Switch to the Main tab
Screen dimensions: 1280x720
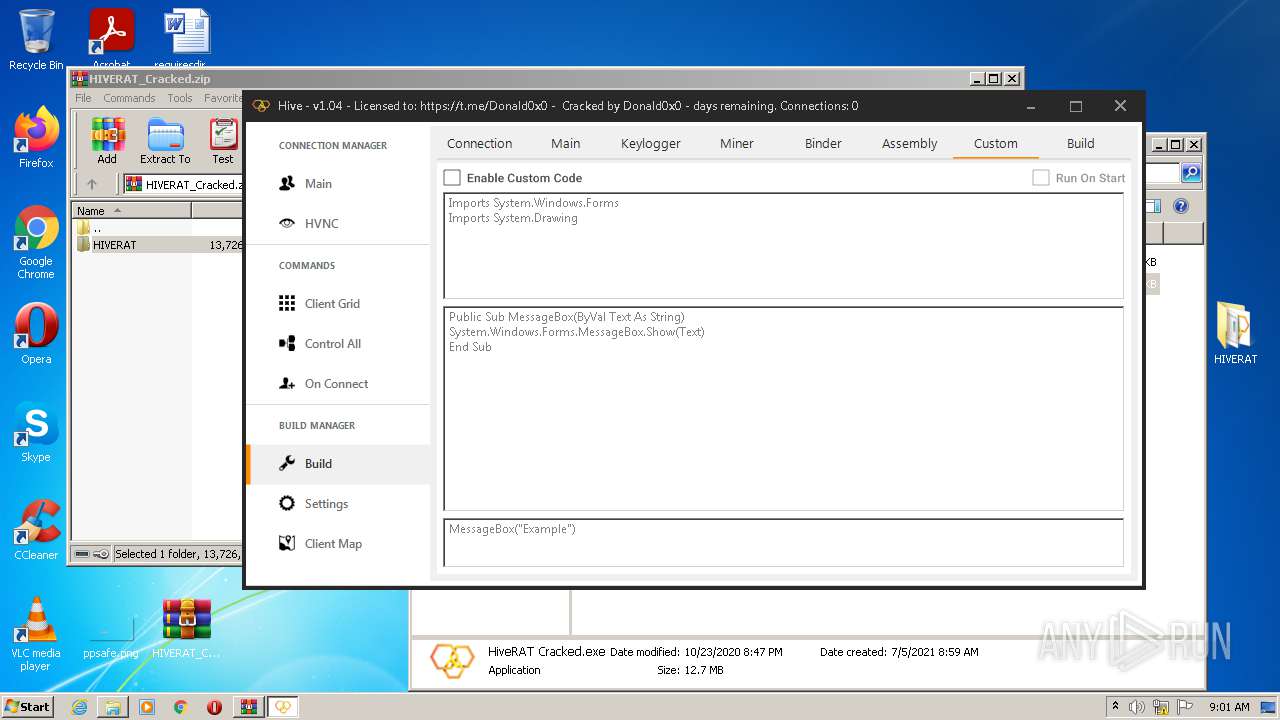point(566,143)
